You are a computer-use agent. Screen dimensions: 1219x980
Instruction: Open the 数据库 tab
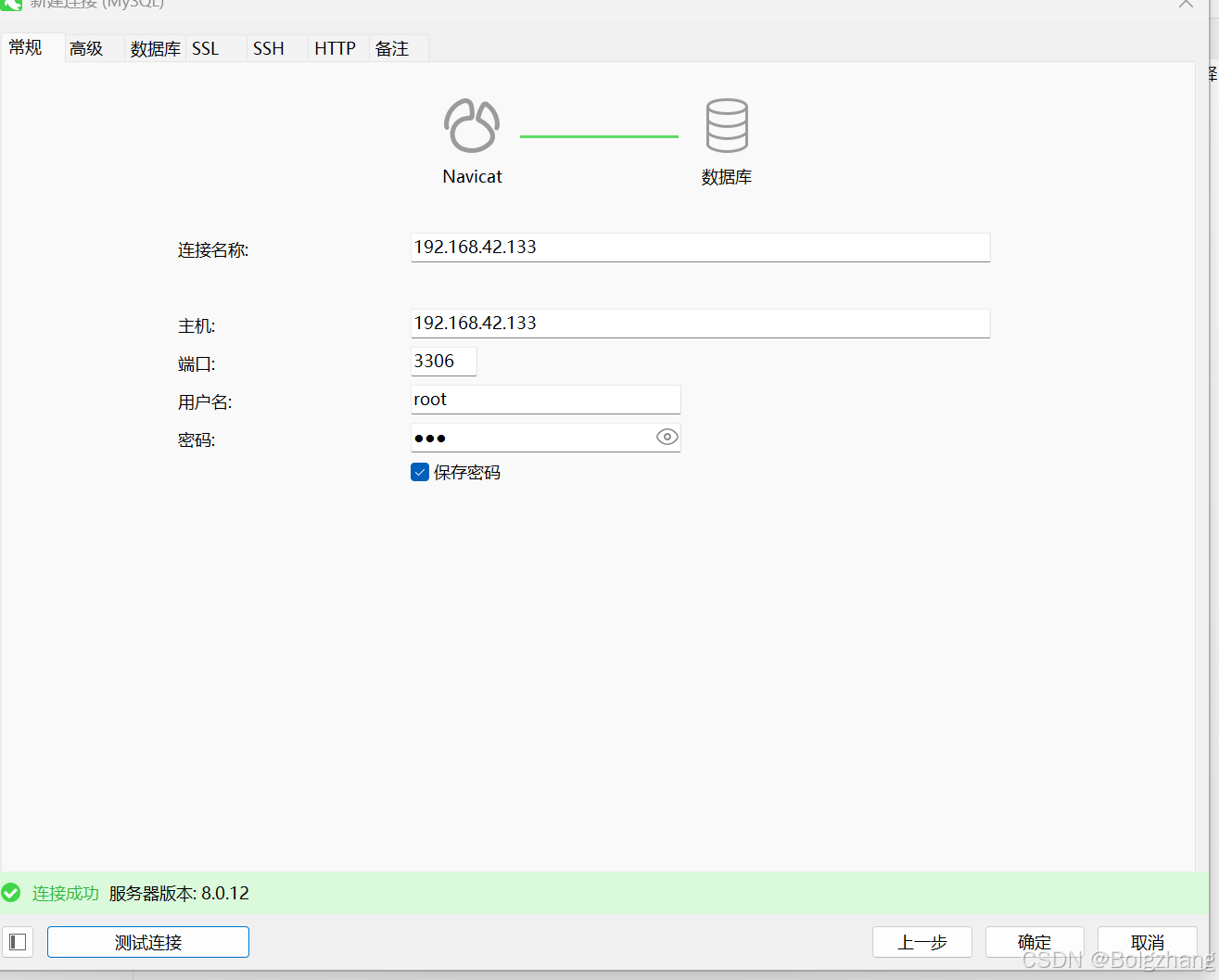click(155, 48)
